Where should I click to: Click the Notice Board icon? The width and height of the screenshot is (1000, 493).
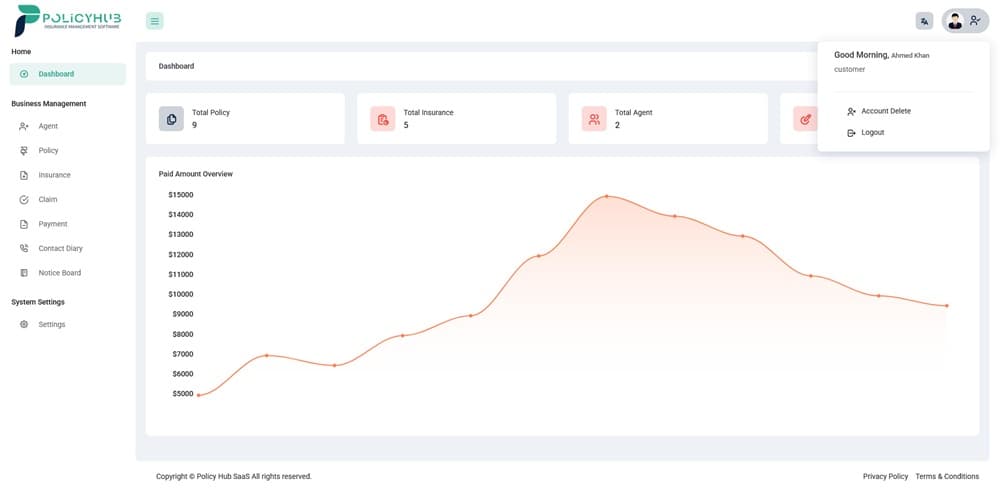[x=24, y=273]
